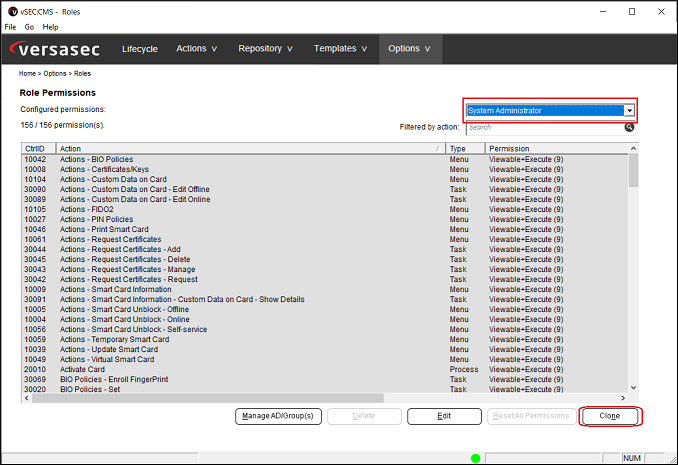678x465 pixels.
Task: Click the horizontal scrollbar thumb
Action: click(208, 398)
